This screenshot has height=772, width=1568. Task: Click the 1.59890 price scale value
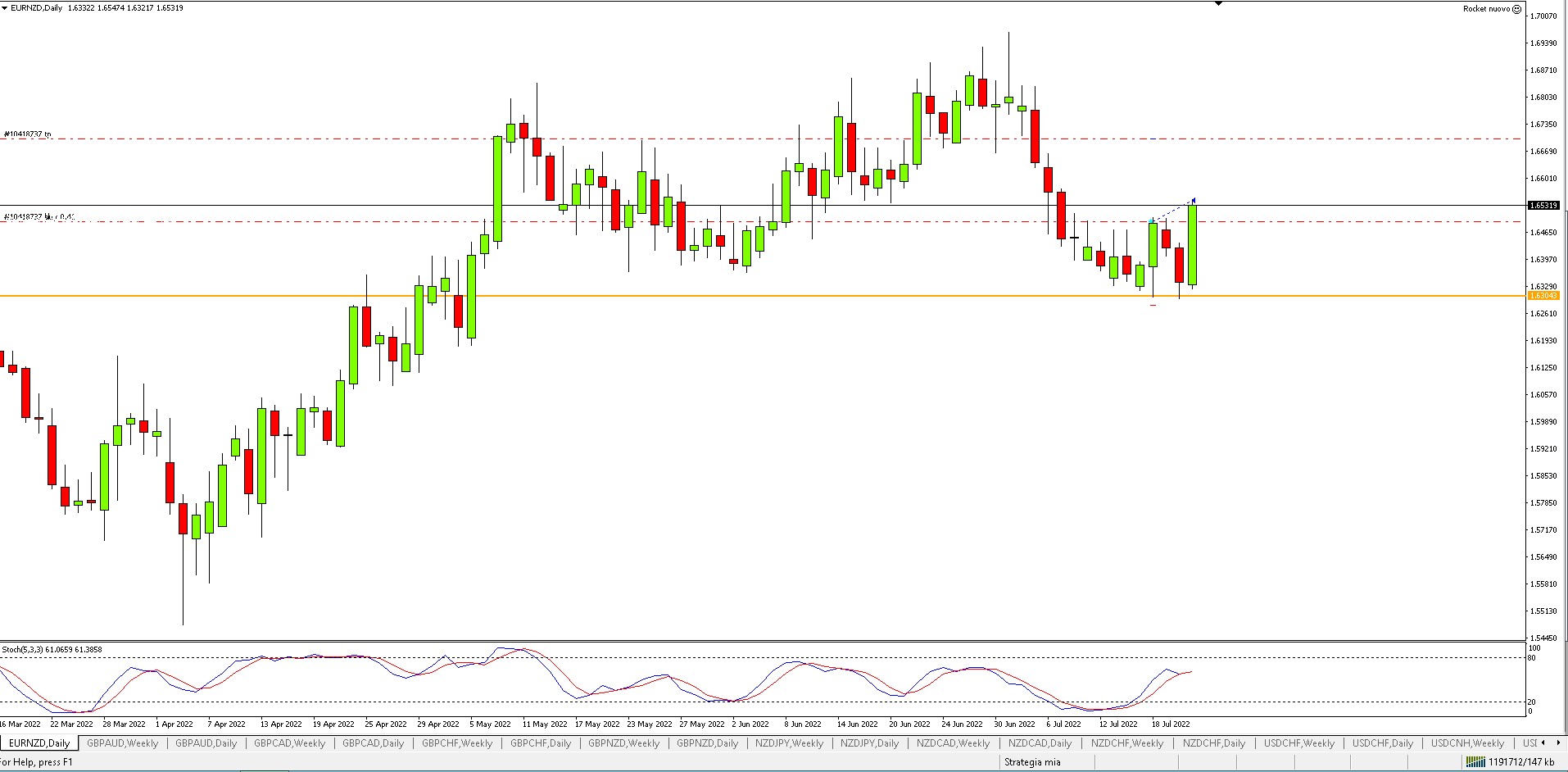pos(1543,421)
